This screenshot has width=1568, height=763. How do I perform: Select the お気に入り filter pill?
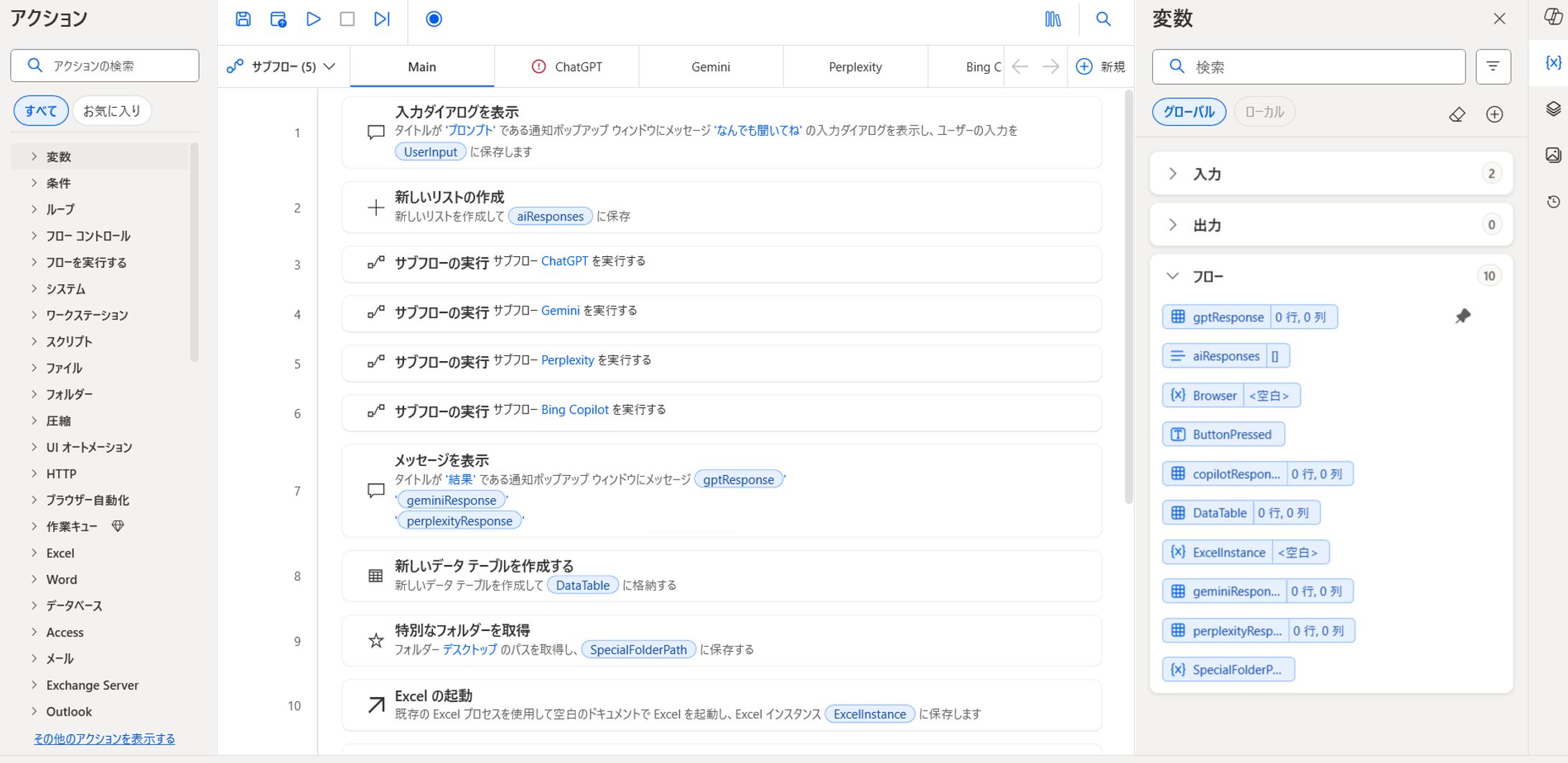pos(111,110)
